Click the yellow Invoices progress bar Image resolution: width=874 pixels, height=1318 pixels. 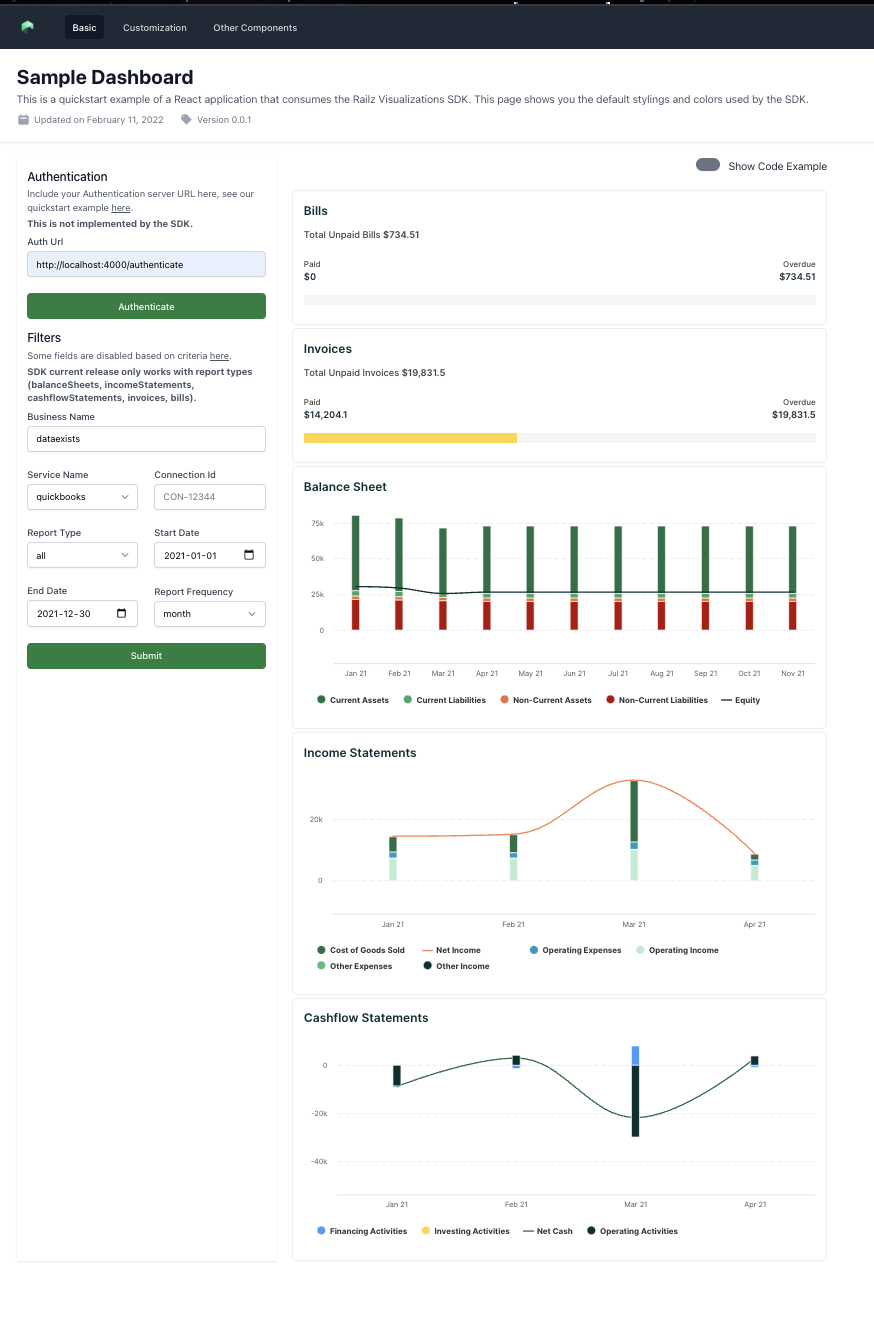410,438
